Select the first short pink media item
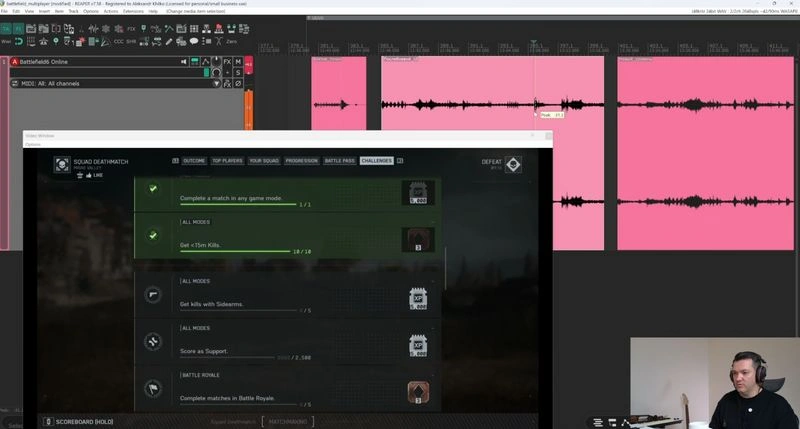Screen dimensions: 800x429 339,93
